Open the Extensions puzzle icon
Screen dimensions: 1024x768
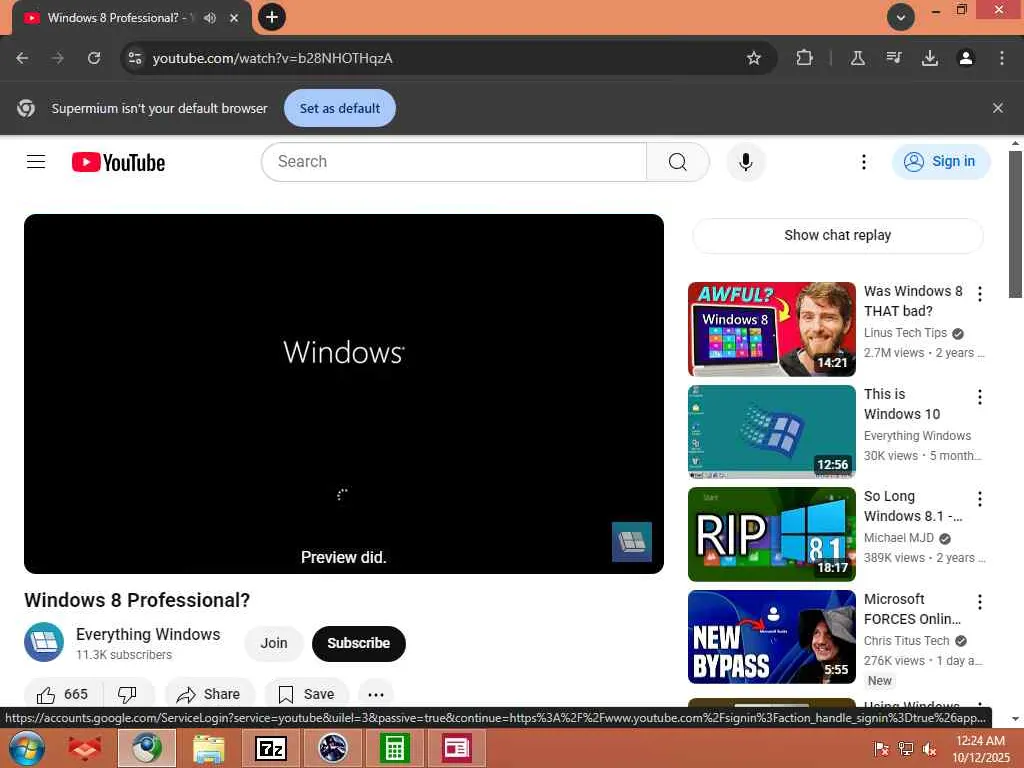click(x=805, y=58)
